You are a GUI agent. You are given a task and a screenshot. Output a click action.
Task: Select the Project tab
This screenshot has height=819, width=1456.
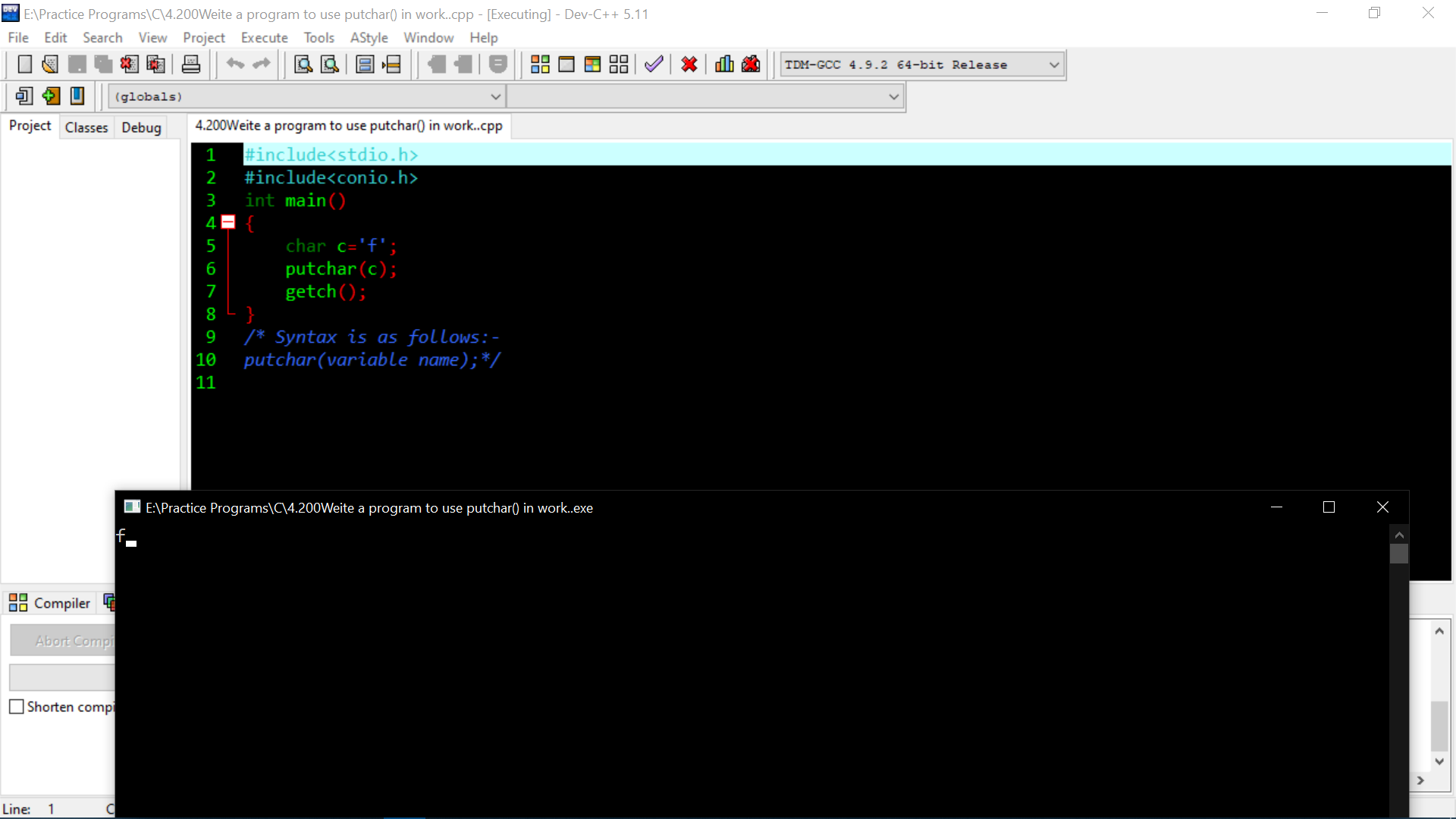(30, 126)
